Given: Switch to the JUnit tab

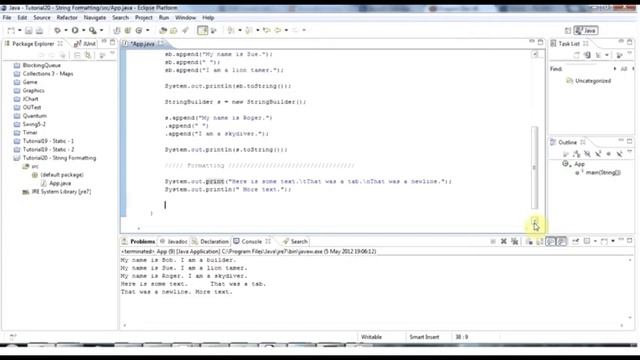Looking at the screenshot, I should coord(85,44).
